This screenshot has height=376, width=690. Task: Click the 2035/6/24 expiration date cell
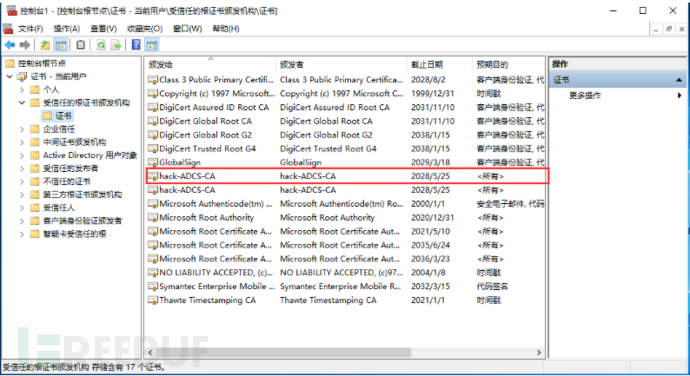tap(430, 245)
